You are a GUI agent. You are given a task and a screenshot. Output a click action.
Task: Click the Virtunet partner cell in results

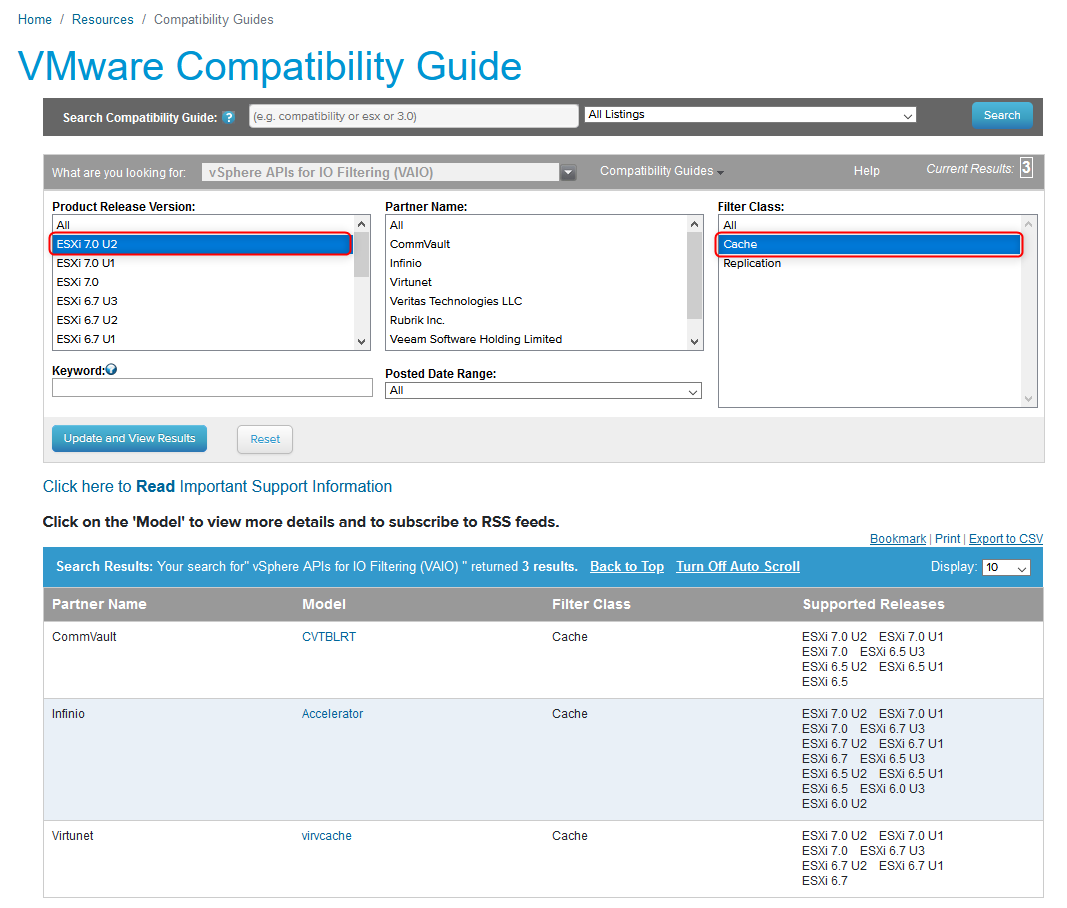[73, 836]
